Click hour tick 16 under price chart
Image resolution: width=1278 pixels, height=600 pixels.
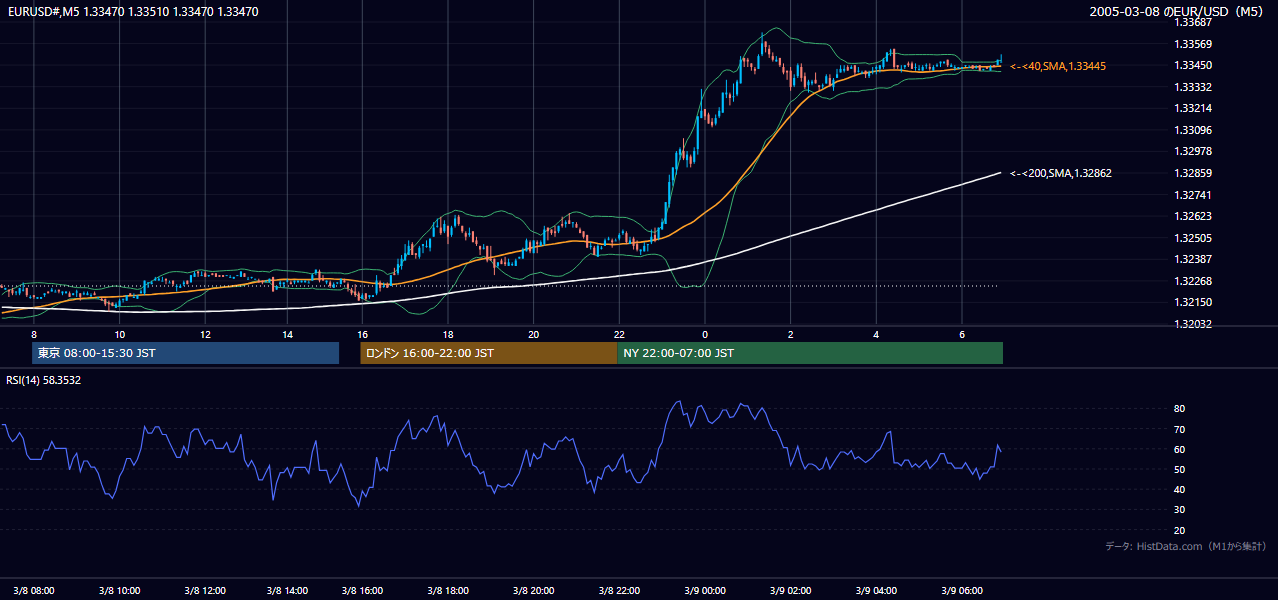tap(362, 334)
